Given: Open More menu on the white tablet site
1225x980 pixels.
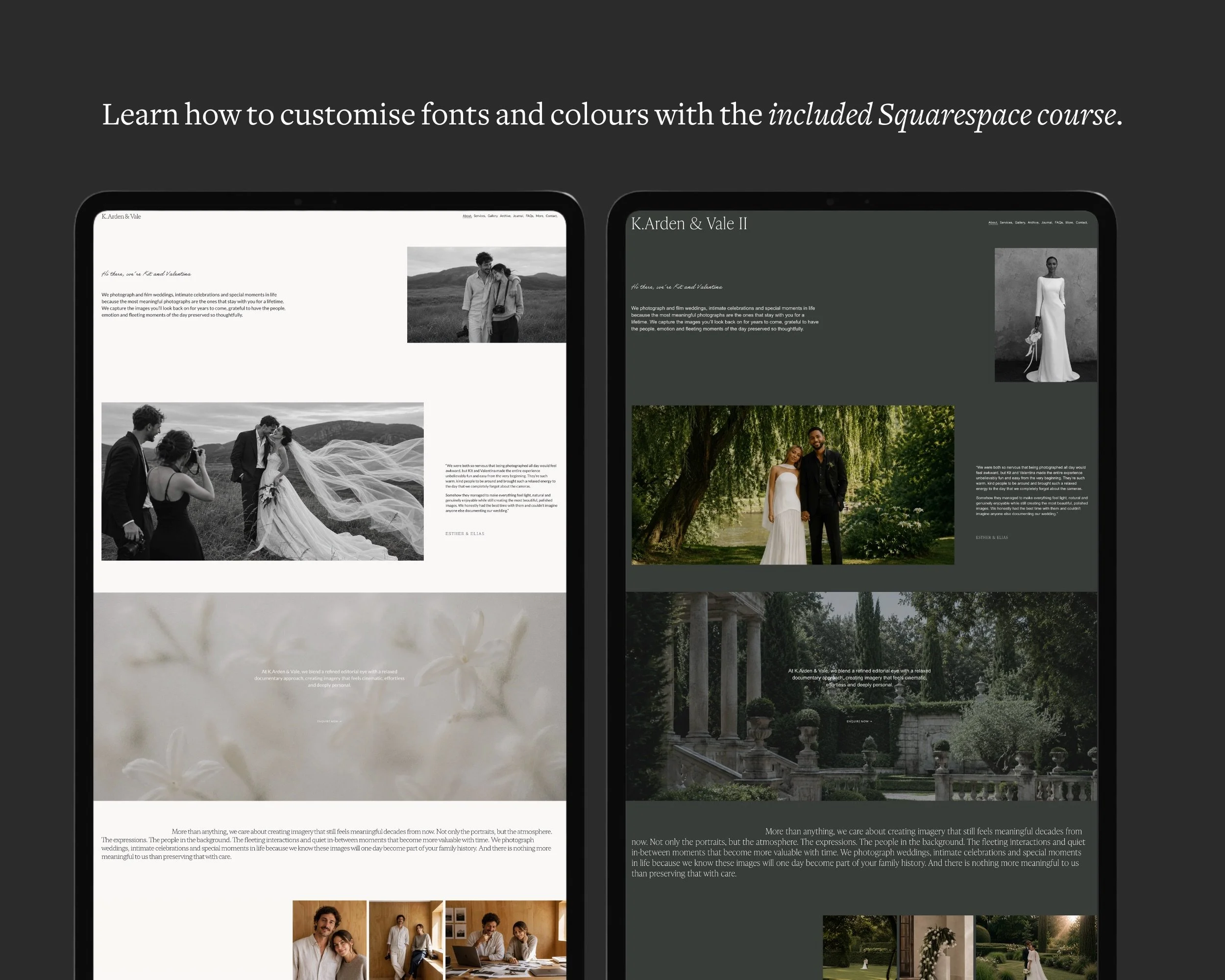Looking at the screenshot, I should [540, 216].
